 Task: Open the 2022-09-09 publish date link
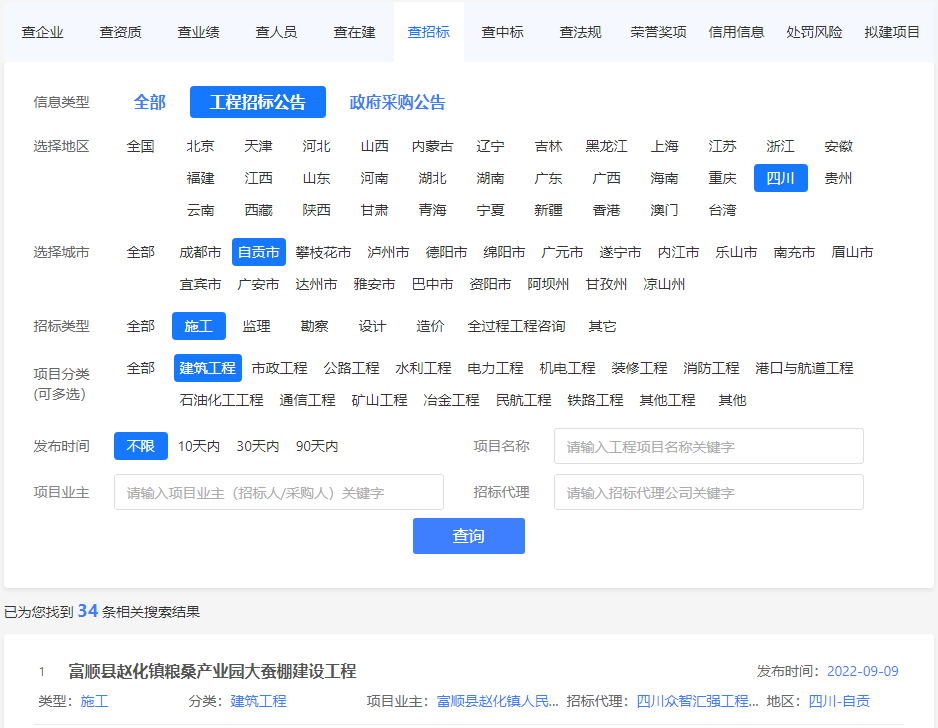pyautogui.click(x=863, y=671)
